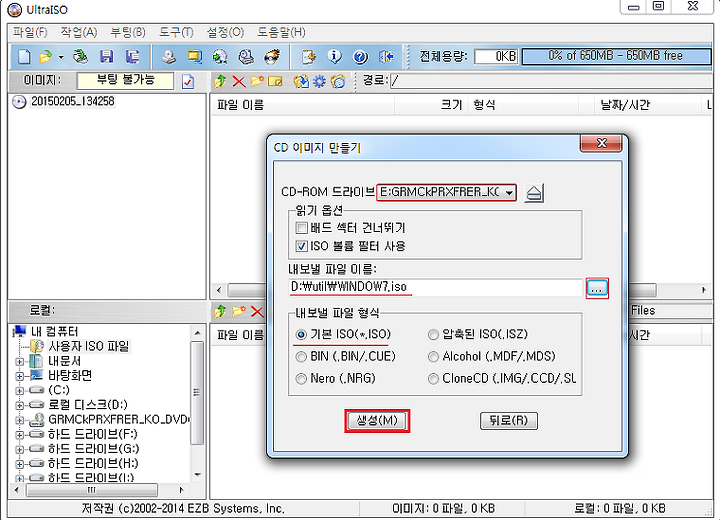Viewport: 720px width, 520px height.
Task: Click the Save floppy disk toolbar icon
Action: coord(107,57)
